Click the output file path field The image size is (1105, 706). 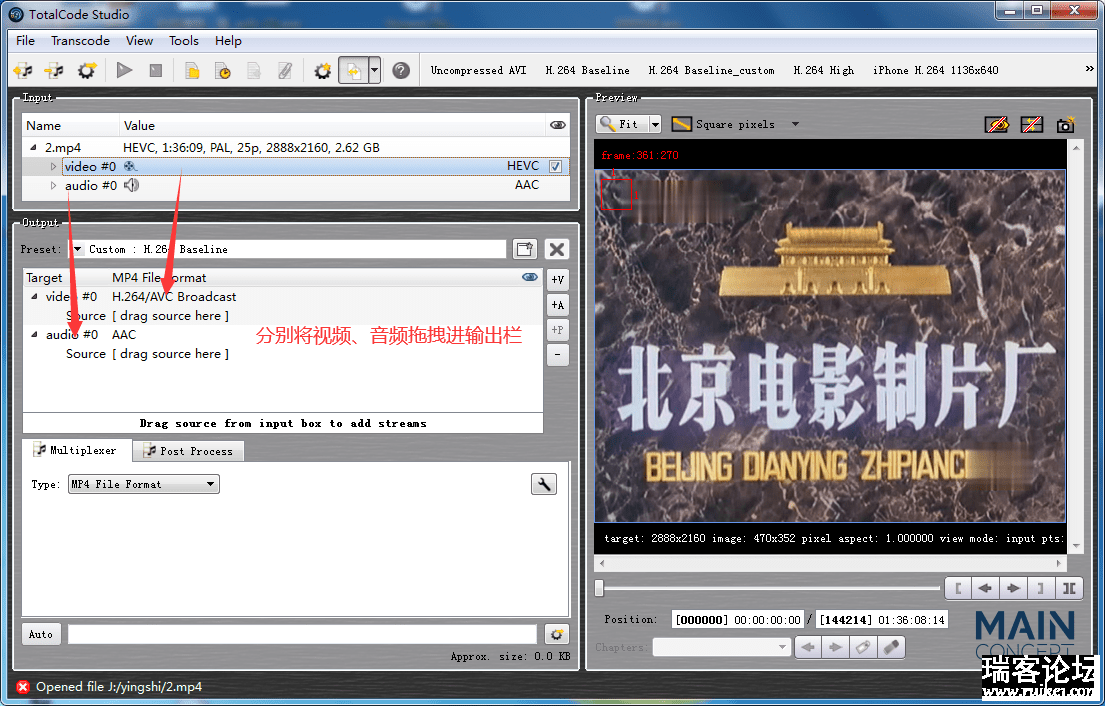(302, 634)
